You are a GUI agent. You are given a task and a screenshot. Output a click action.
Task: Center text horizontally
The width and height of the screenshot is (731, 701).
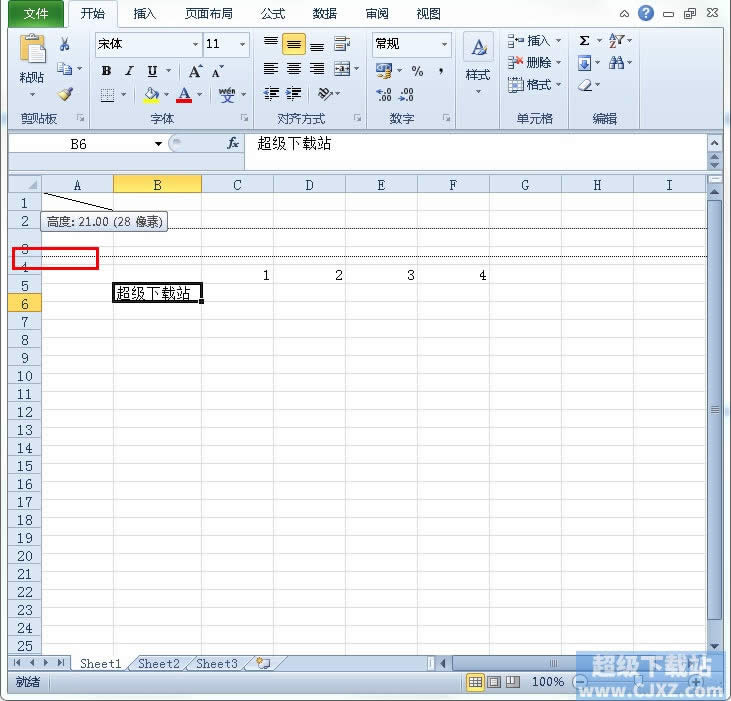[294, 69]
